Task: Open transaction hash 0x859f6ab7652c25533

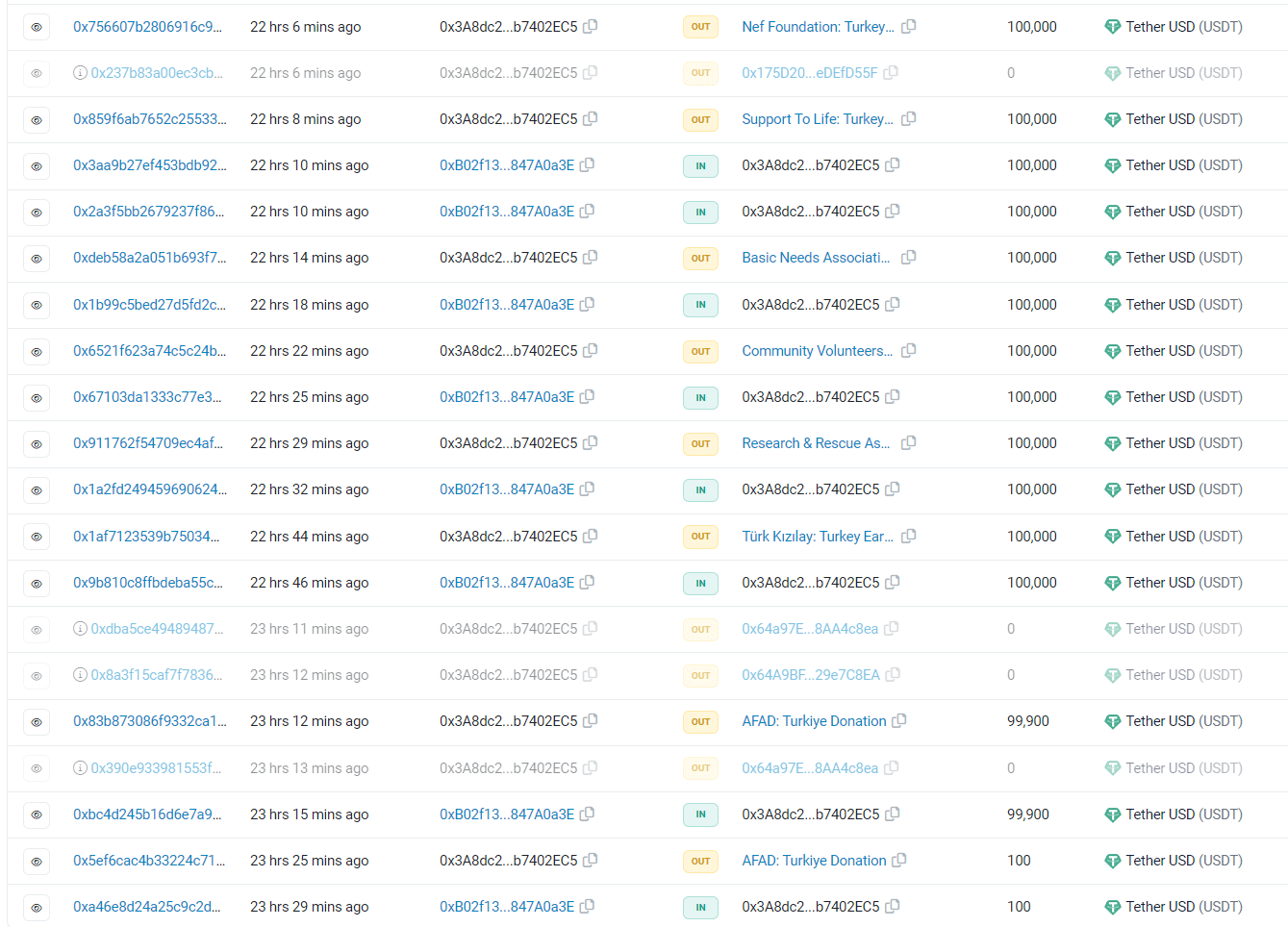Action: click(149, 119)
